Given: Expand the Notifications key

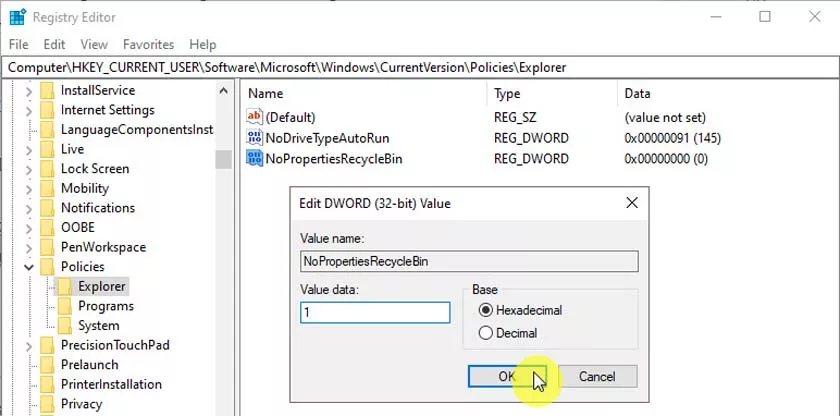Looking at the screenshot, I should [29, 208].
